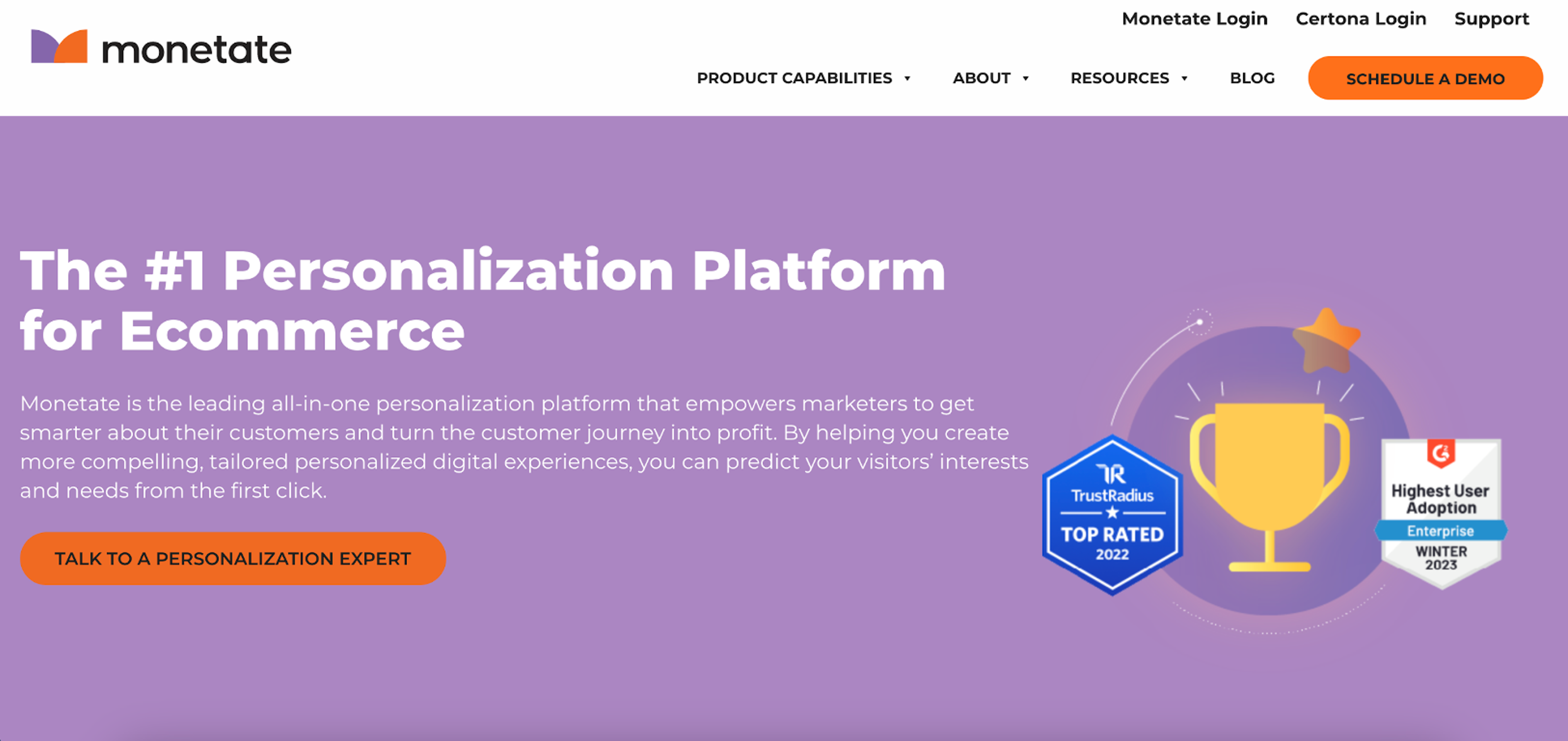Select Support in the top navigation
This screenshot has width=1568, height=741.
click(1492, 19)
